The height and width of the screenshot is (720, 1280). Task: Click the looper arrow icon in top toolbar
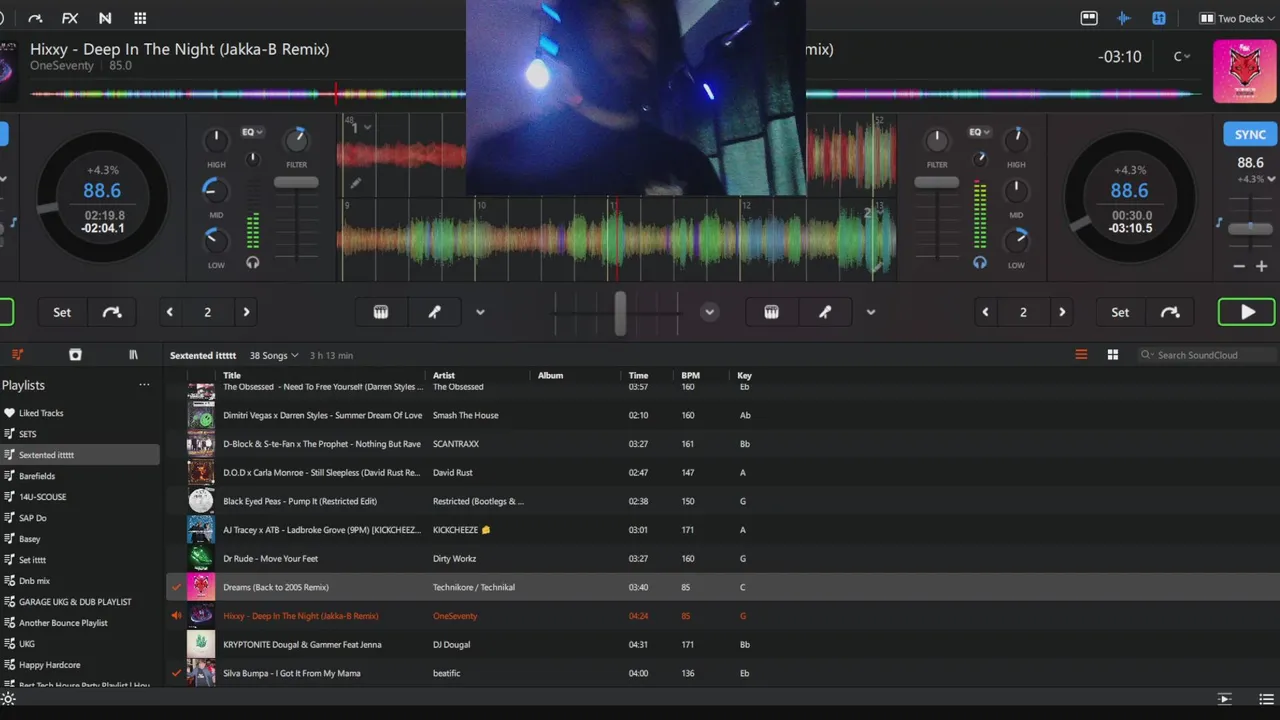35,18
